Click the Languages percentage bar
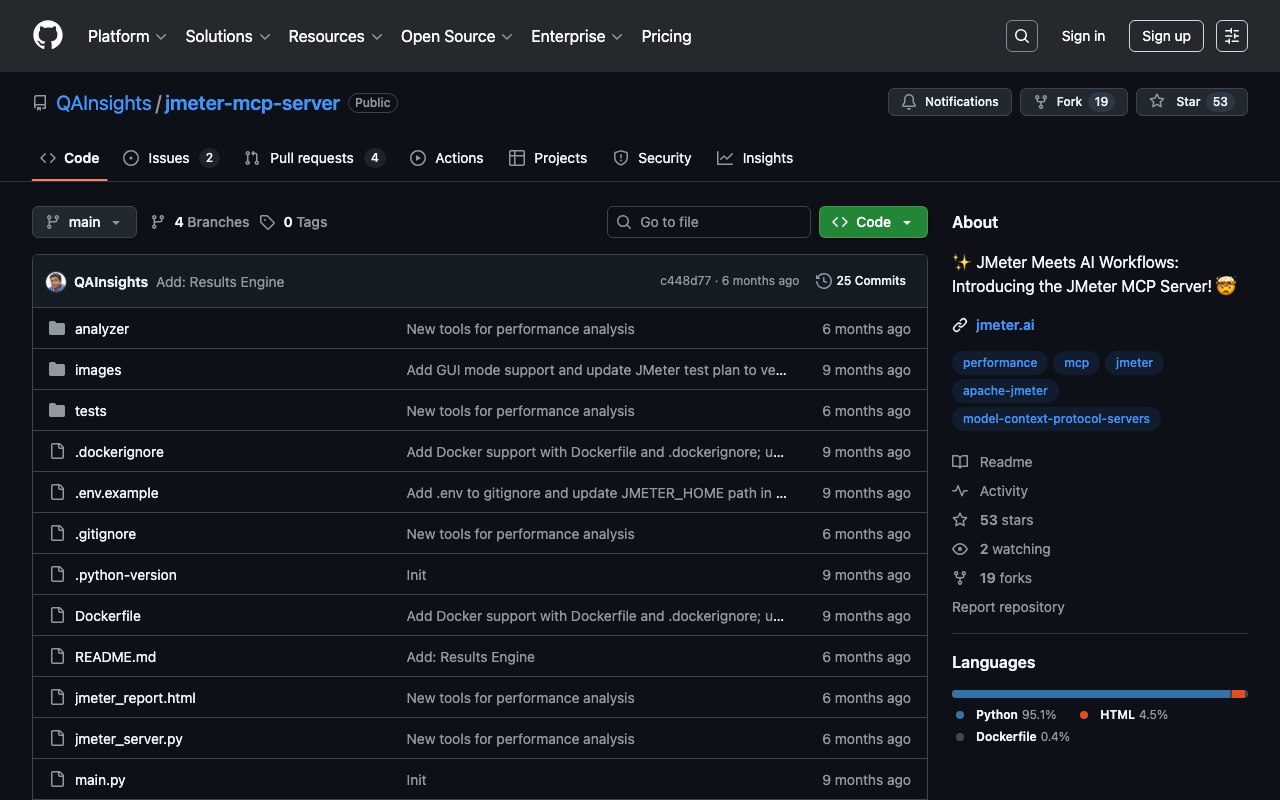Screen dimensions: 1280x800 [x=1098, y=694]
